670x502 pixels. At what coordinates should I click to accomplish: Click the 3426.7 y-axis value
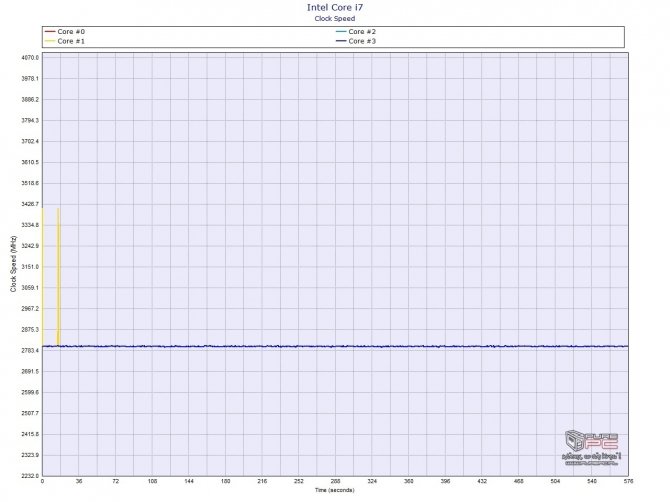click(x=30, y=204)
